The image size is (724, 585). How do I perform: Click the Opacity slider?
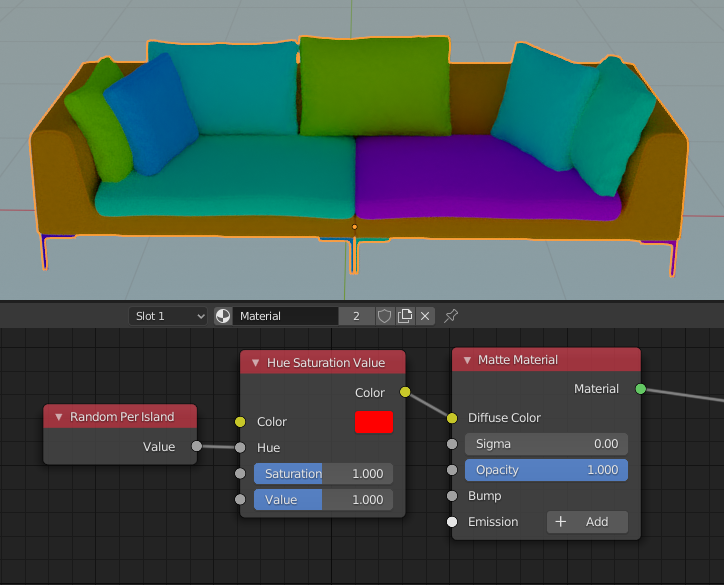pos(546,470)
